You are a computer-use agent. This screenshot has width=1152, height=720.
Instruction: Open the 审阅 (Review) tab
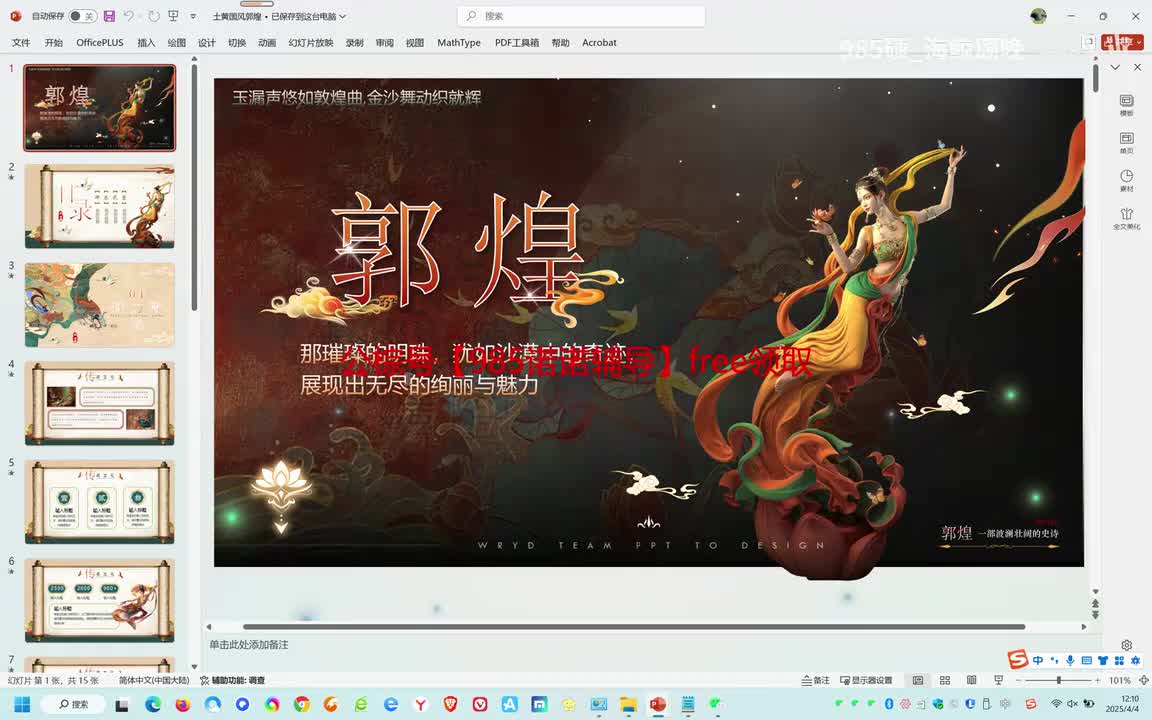pos(384,43)
